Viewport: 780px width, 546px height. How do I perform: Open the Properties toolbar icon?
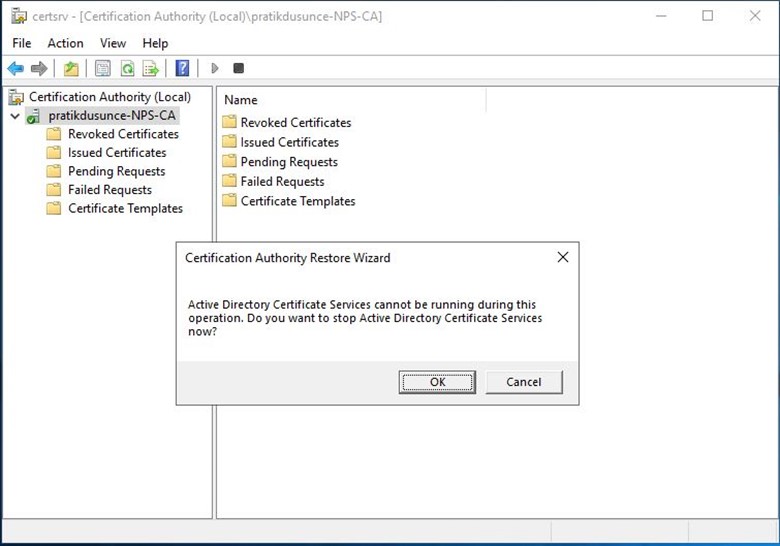102,68
